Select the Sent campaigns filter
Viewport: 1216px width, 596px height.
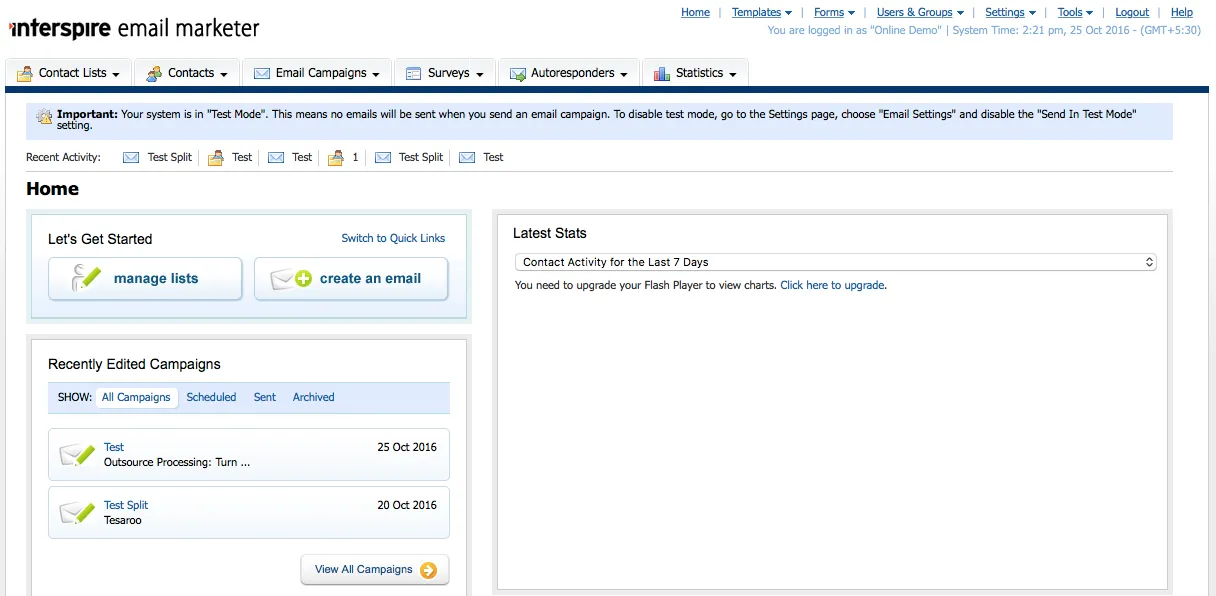click(x=265, y=397)
